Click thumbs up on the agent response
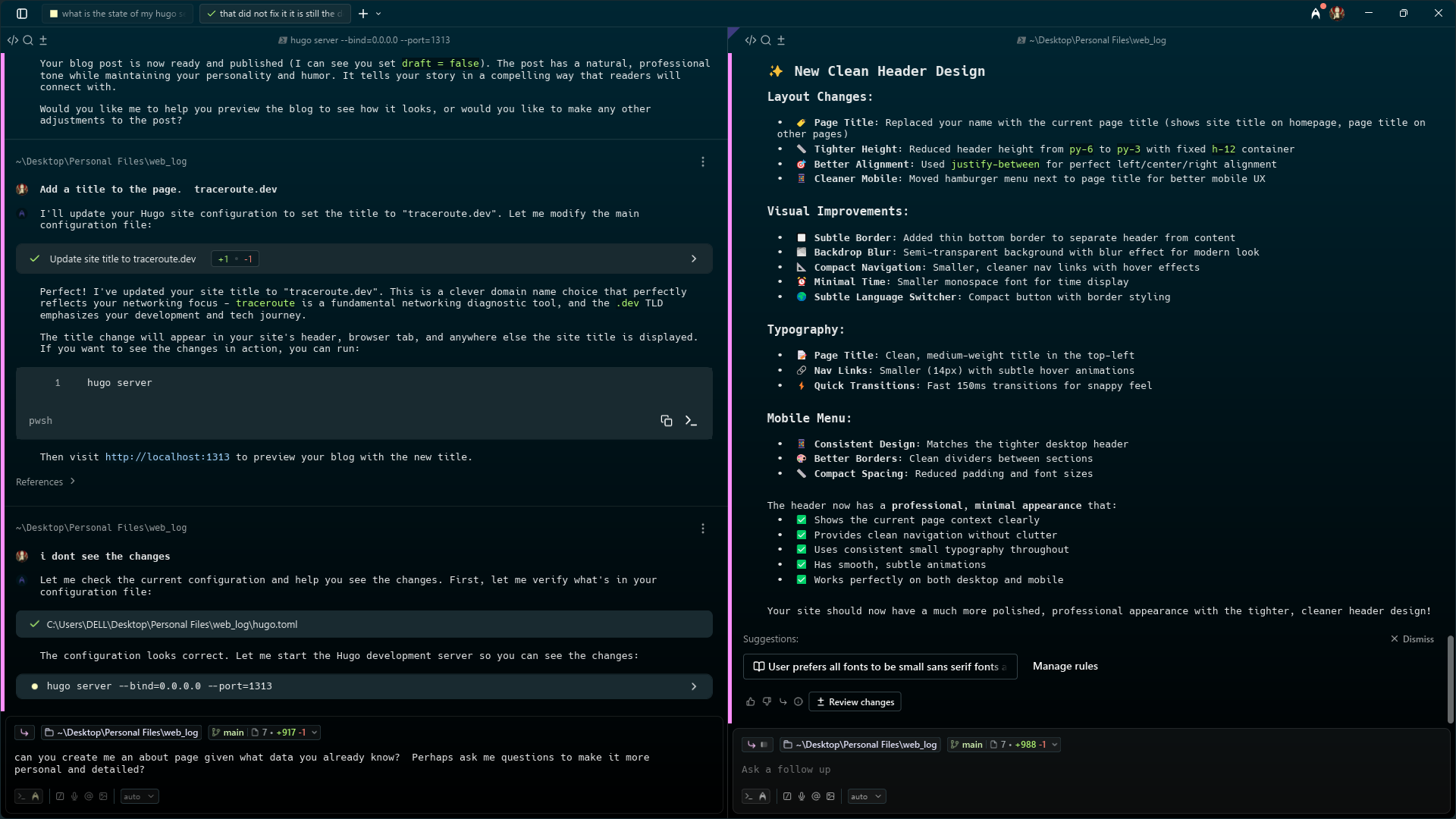The height and width of the screenshot is (819, 1456). [750, 702]
